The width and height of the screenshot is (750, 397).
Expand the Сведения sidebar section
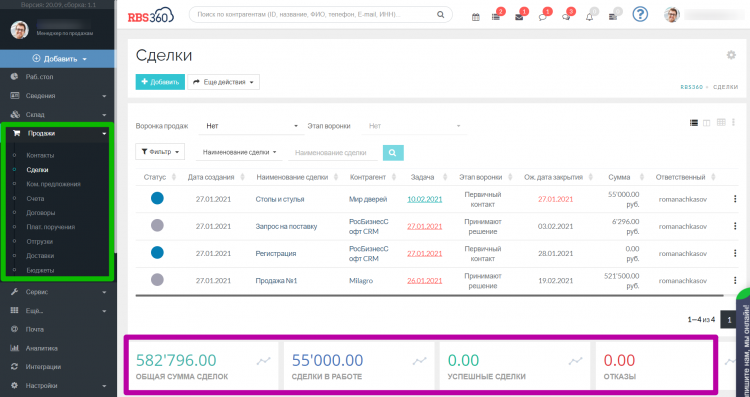(58, 96)
